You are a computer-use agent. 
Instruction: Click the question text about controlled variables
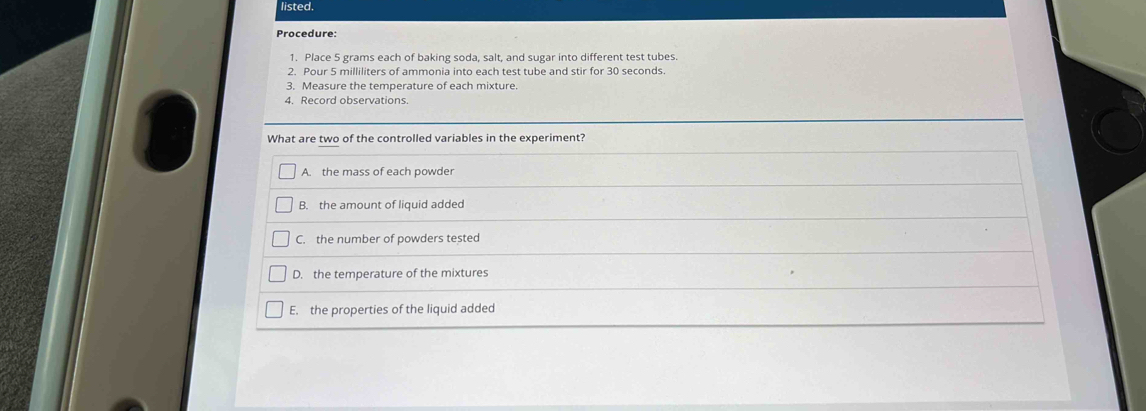pyautogui.click(x=426, y=138)
